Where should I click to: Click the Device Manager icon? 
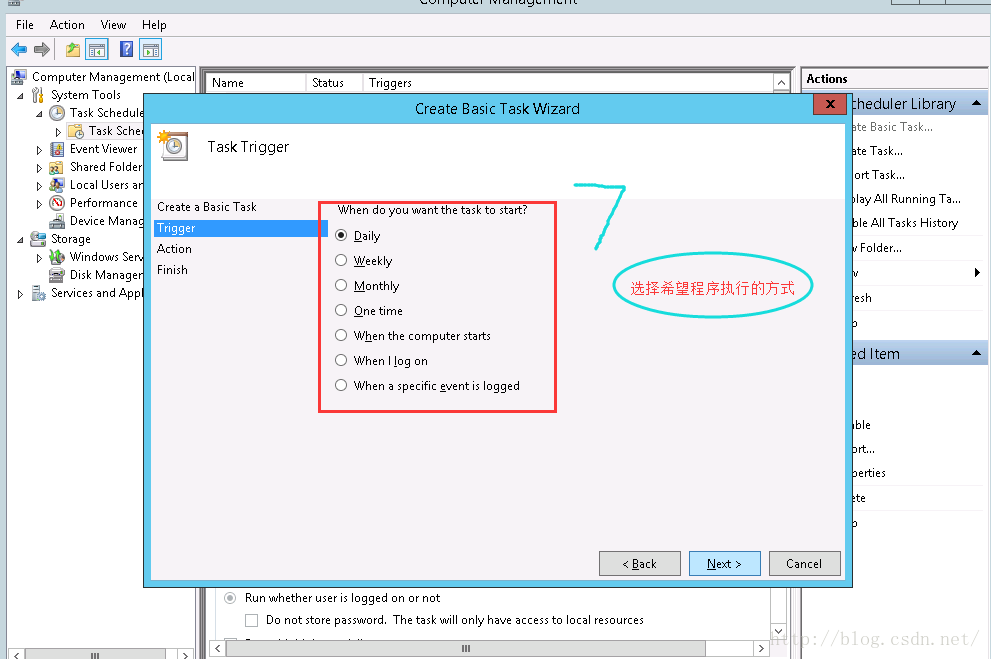coord(57,221)
